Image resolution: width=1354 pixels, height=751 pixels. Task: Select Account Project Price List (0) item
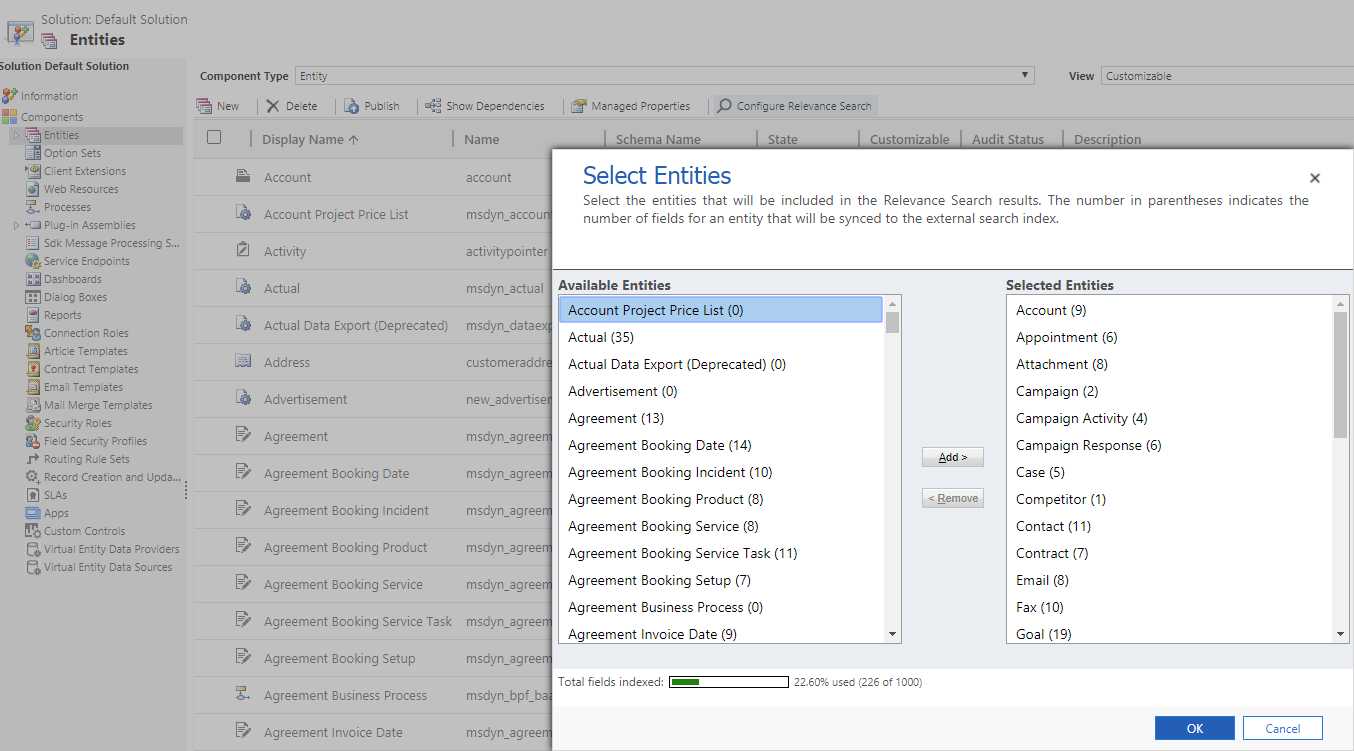click(x=720, y=310)
